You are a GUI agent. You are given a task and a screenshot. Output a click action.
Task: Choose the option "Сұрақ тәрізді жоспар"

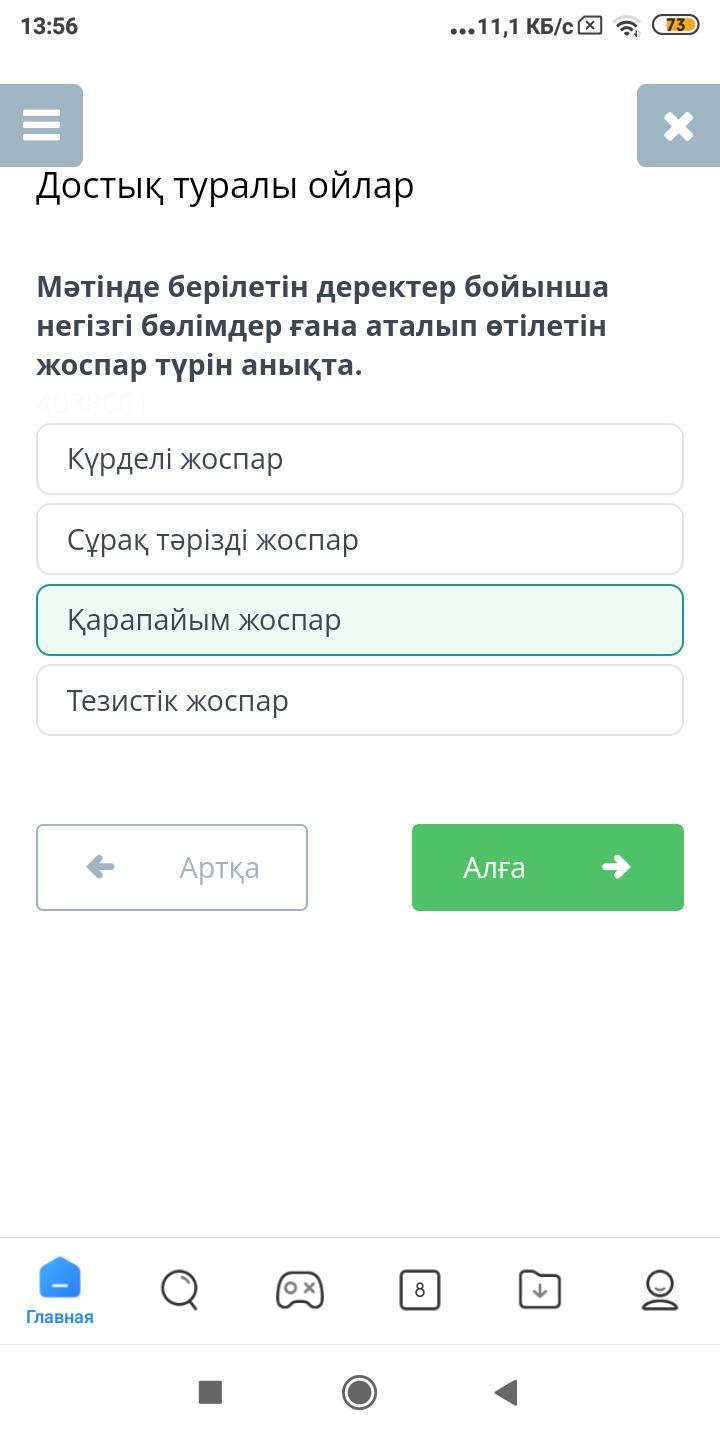click(x=360, y=540)
